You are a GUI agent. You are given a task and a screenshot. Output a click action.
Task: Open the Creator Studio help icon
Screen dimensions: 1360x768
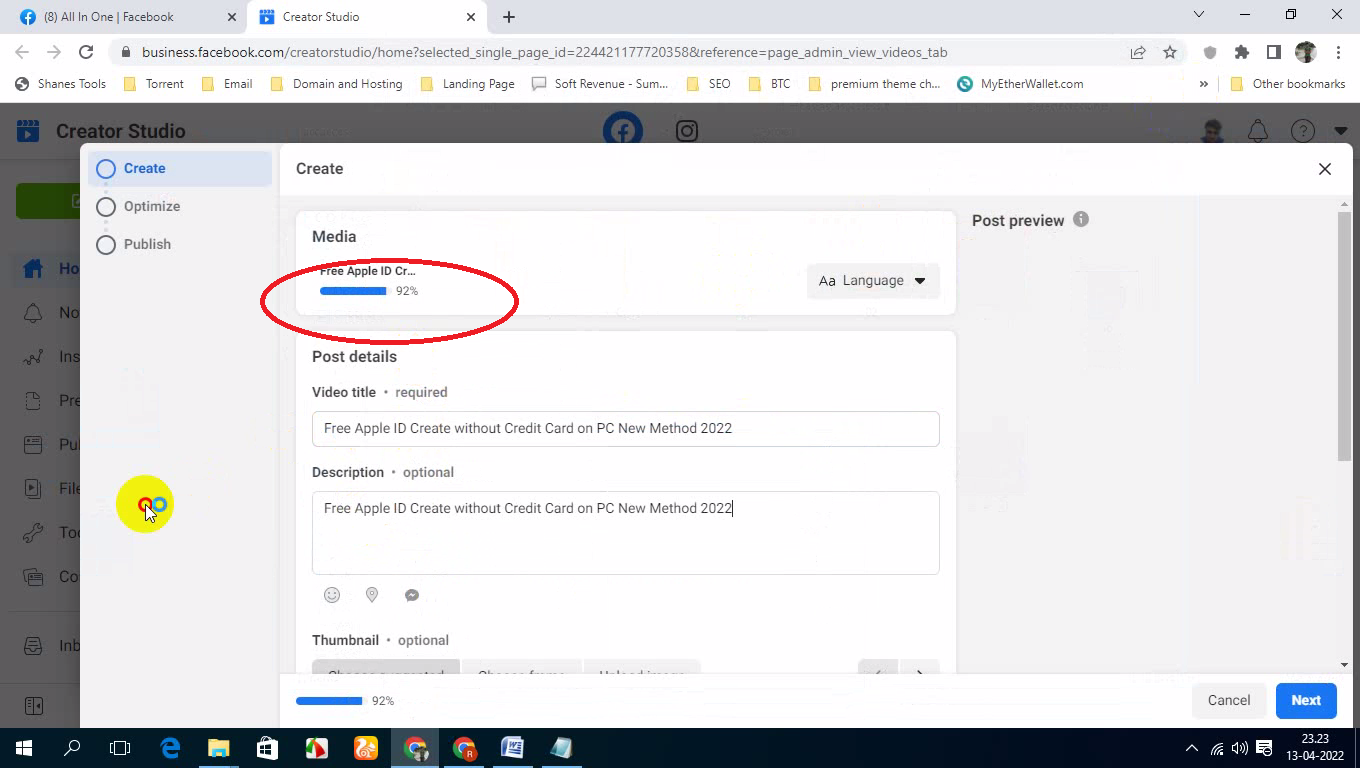[1302, 130]
